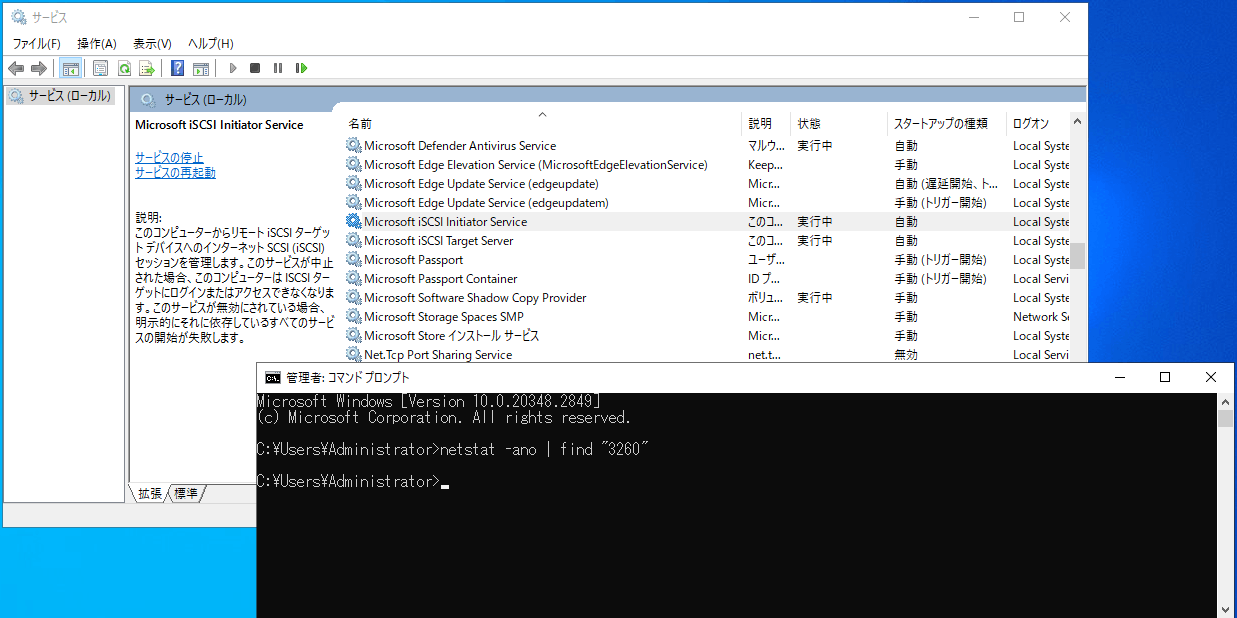Open Properties via toolbar icon
Viewport: 1237px width, 618px height.
point(100,68)
